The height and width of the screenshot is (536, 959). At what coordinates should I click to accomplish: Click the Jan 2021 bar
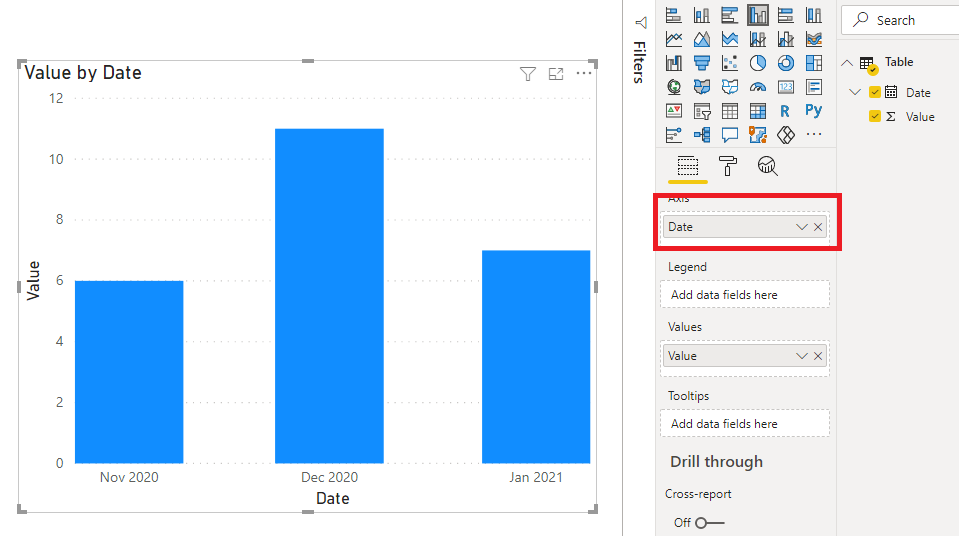click(536, 357)
